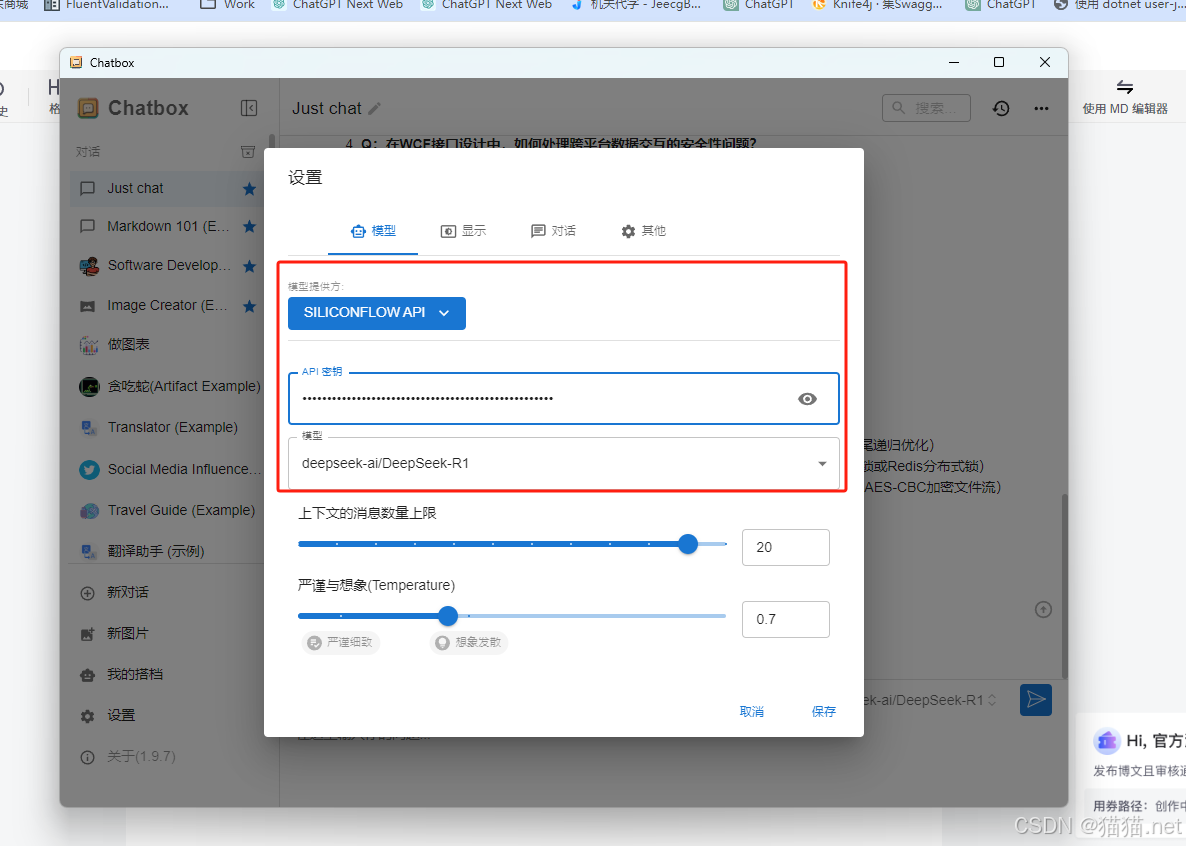
Task: Click the Temperature slider handle
Action: [448, 616]
